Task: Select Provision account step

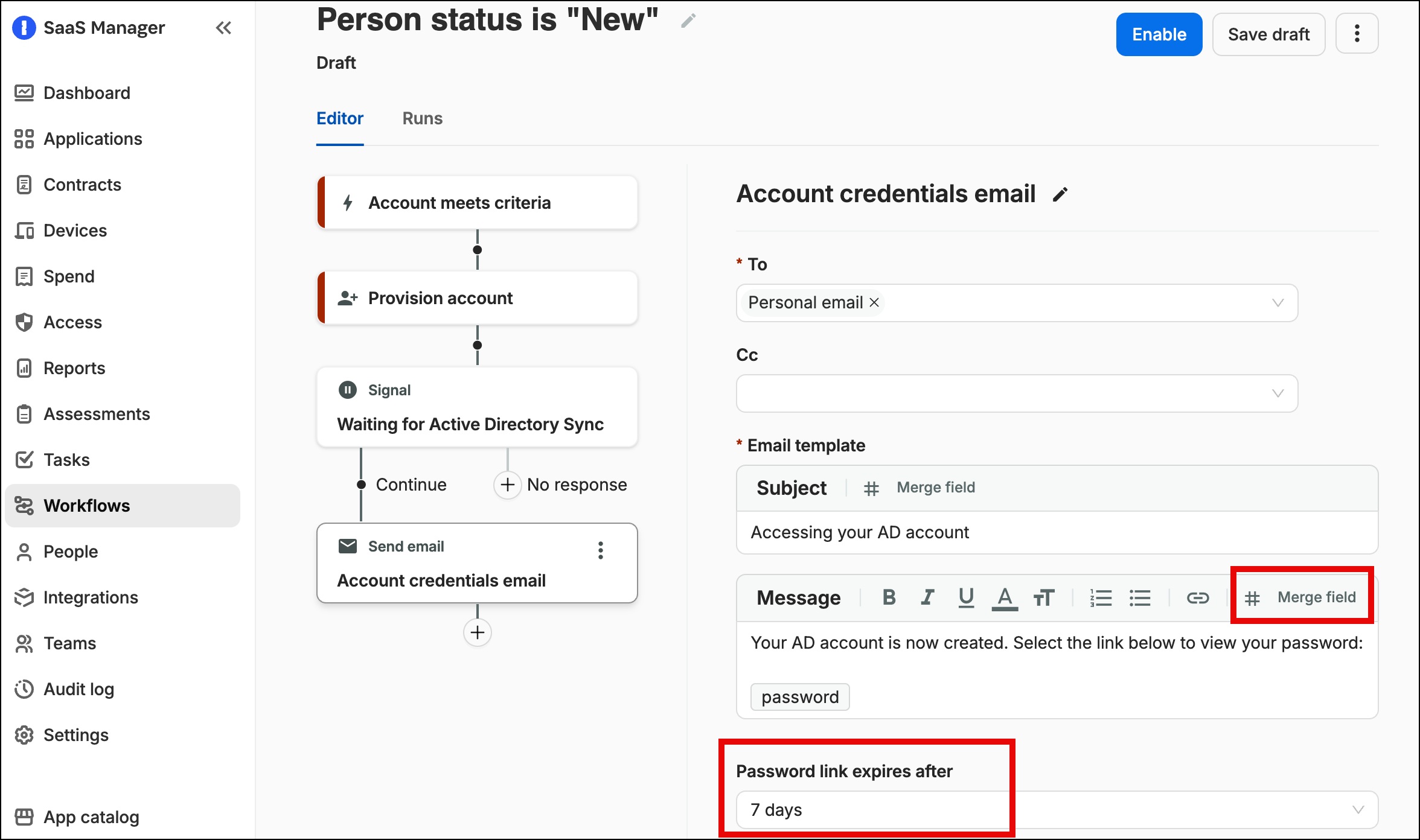Action: [477, 298]
